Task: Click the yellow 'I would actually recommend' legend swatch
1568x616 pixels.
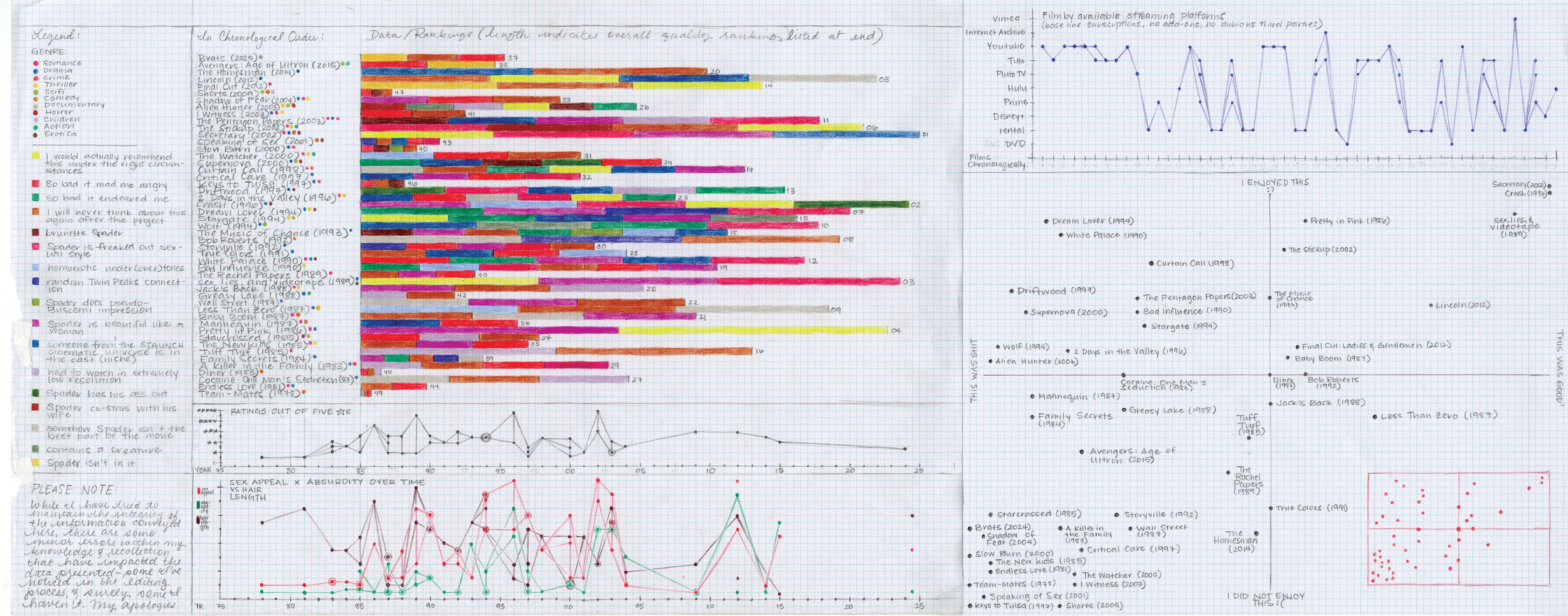Action: [36, 155]
